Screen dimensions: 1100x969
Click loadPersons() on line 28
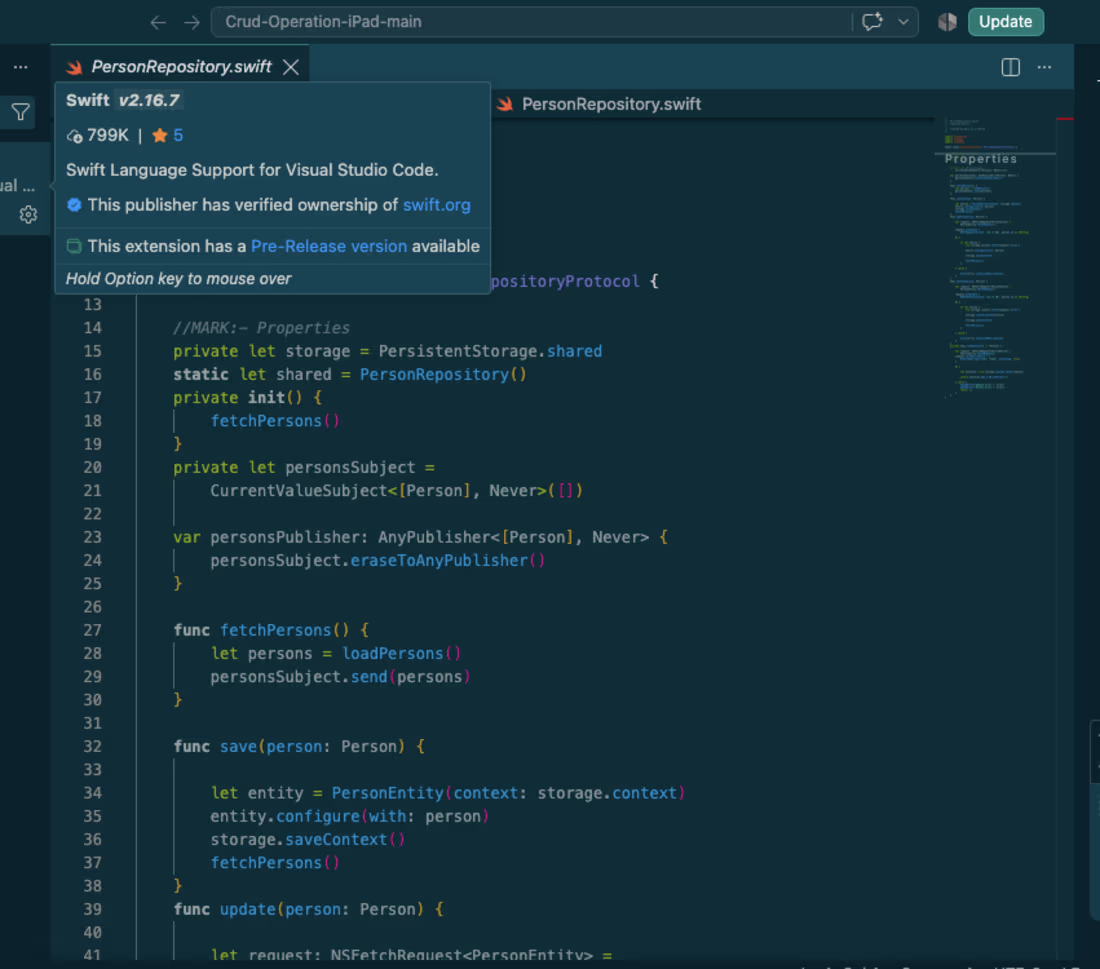click(x=401, y=653)
